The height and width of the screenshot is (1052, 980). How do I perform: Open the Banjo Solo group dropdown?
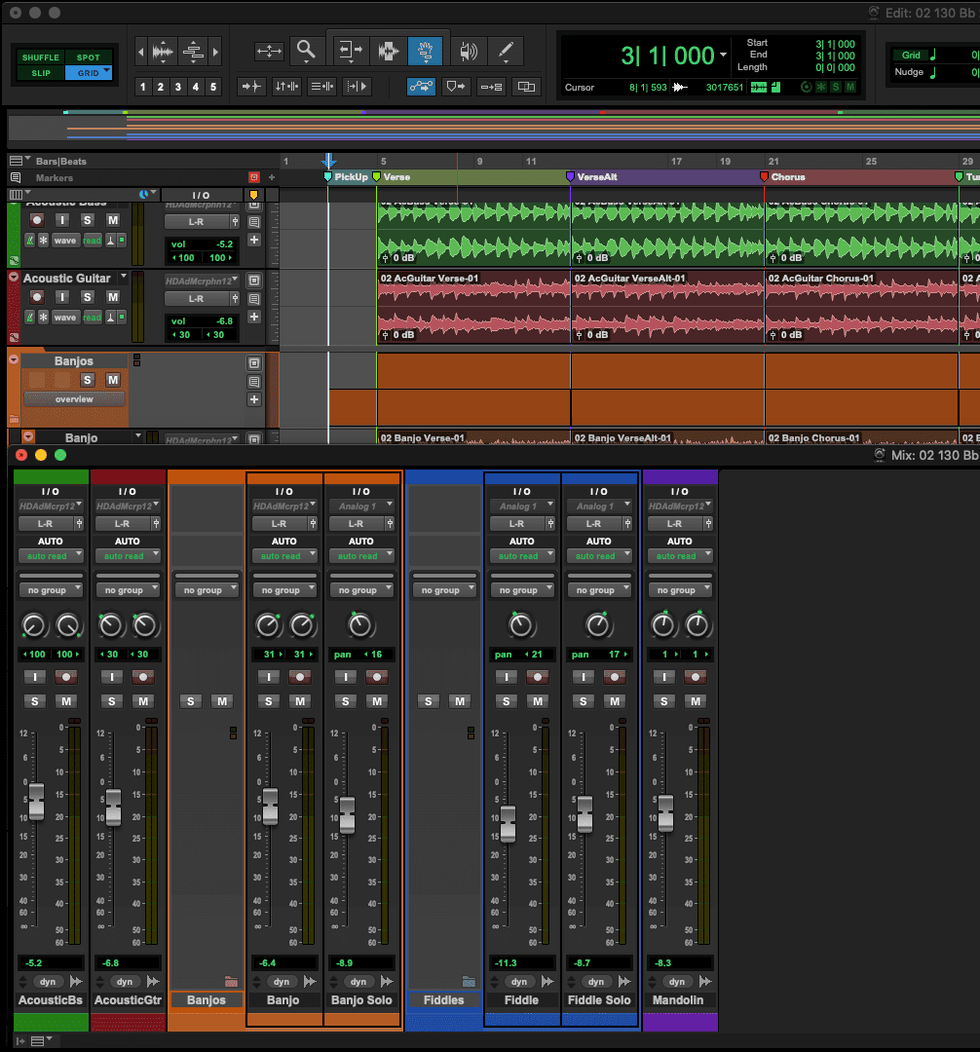361,590
